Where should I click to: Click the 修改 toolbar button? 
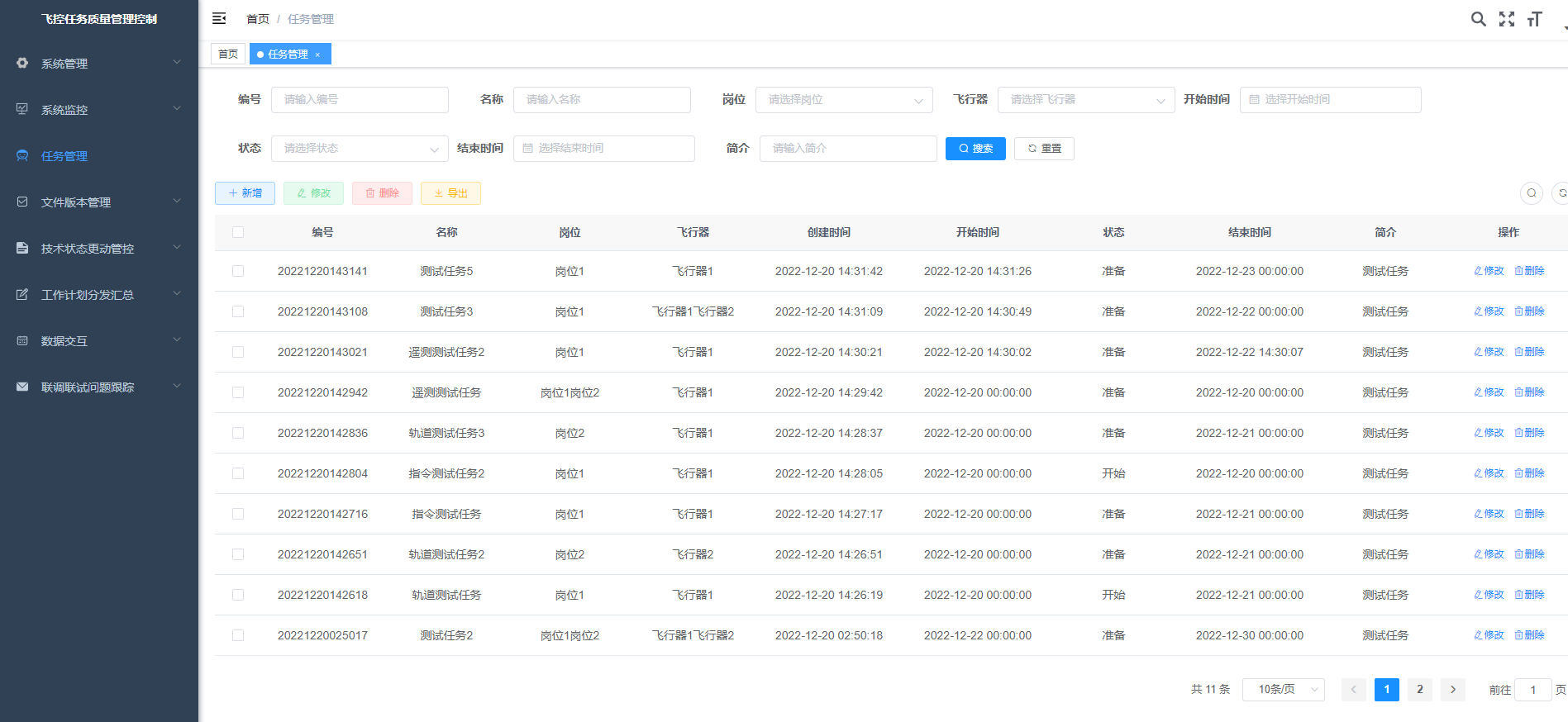click(x=313, y=193)
